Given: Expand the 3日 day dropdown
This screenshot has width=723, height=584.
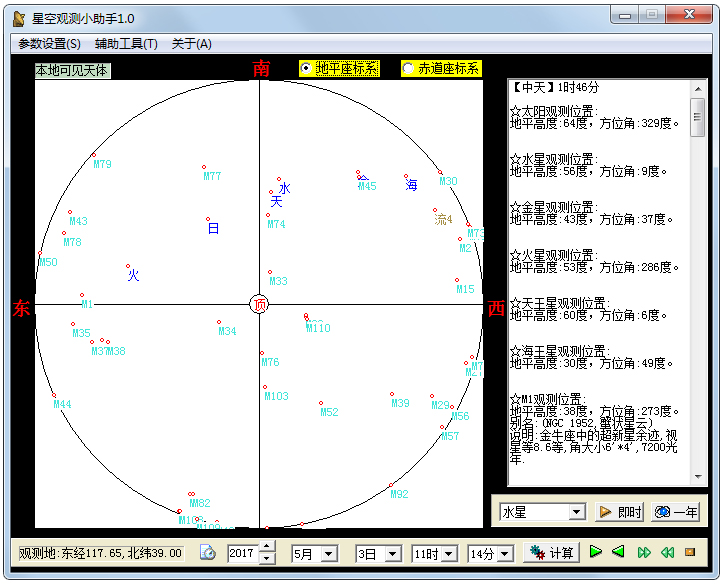Looking at the screenshot, I should 393,554.
